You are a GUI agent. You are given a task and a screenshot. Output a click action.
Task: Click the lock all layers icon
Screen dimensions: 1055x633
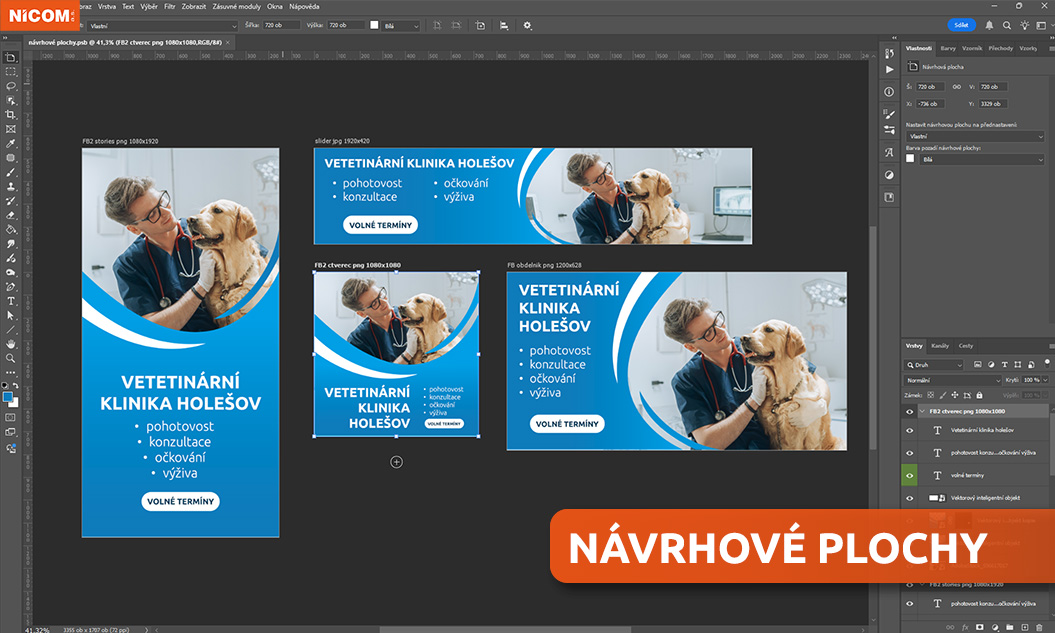981,395
